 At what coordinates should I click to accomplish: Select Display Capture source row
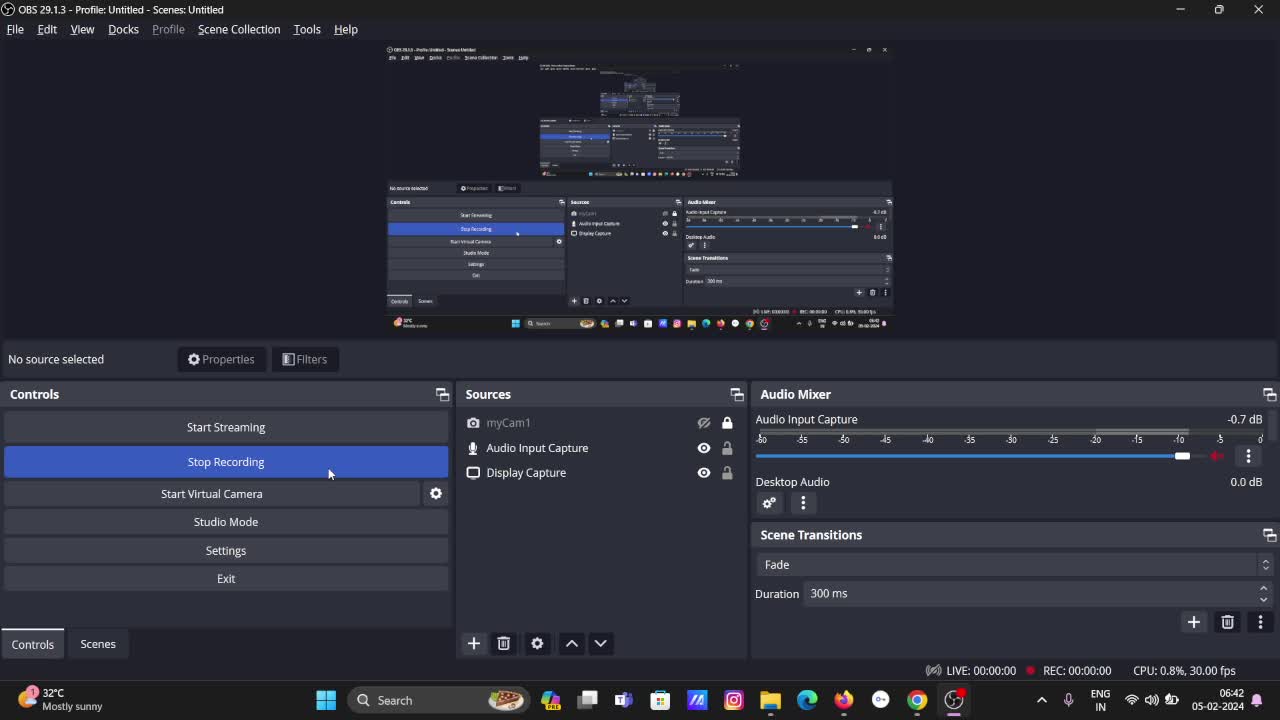pyautogui.click(x=600, y=473)
